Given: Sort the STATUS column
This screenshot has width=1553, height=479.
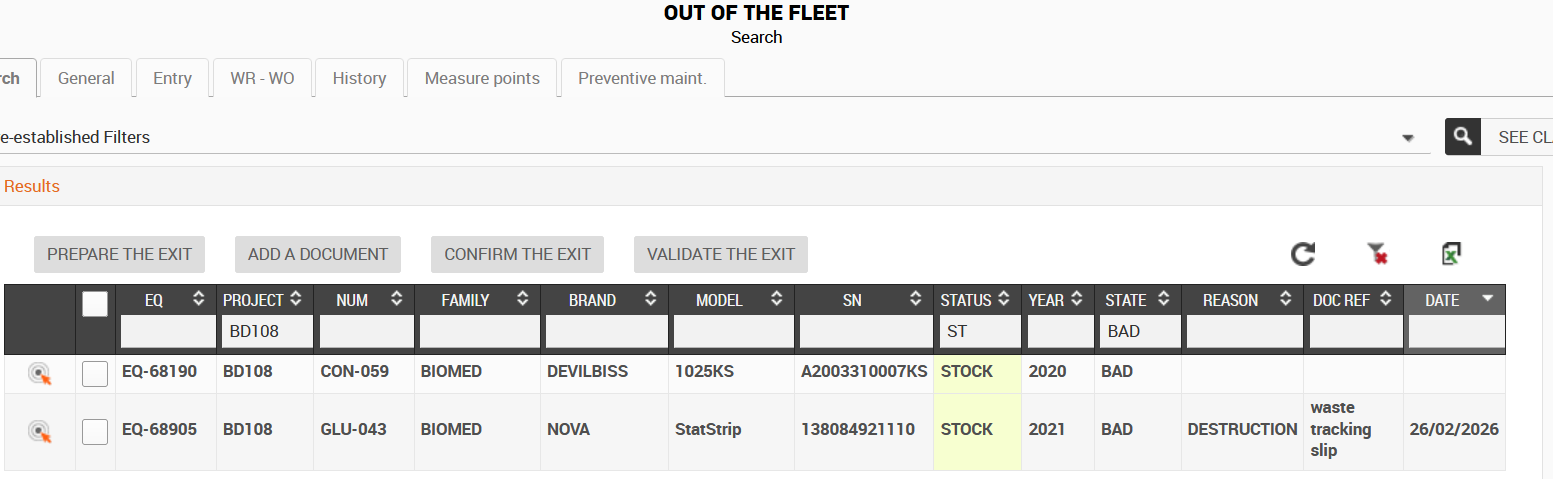Looking at the screenshot, I should 1009,299.
